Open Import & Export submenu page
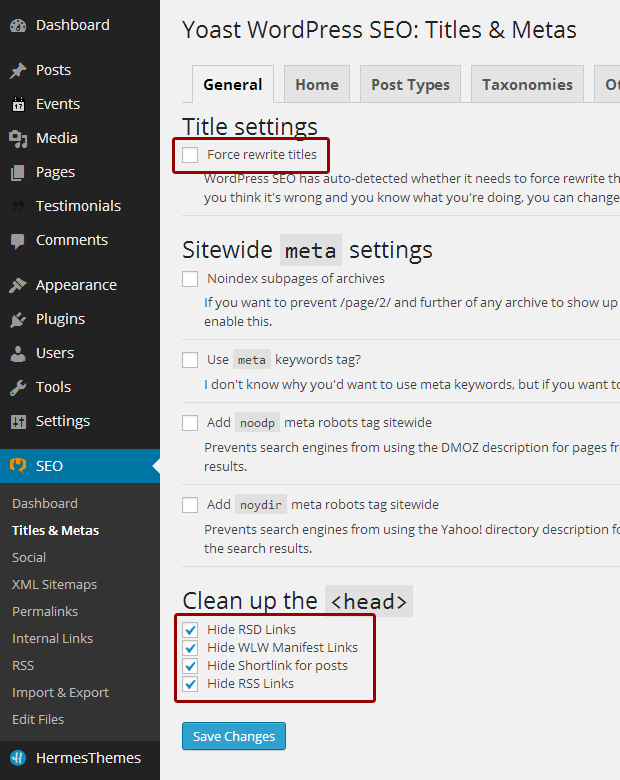 click(60, 692)
